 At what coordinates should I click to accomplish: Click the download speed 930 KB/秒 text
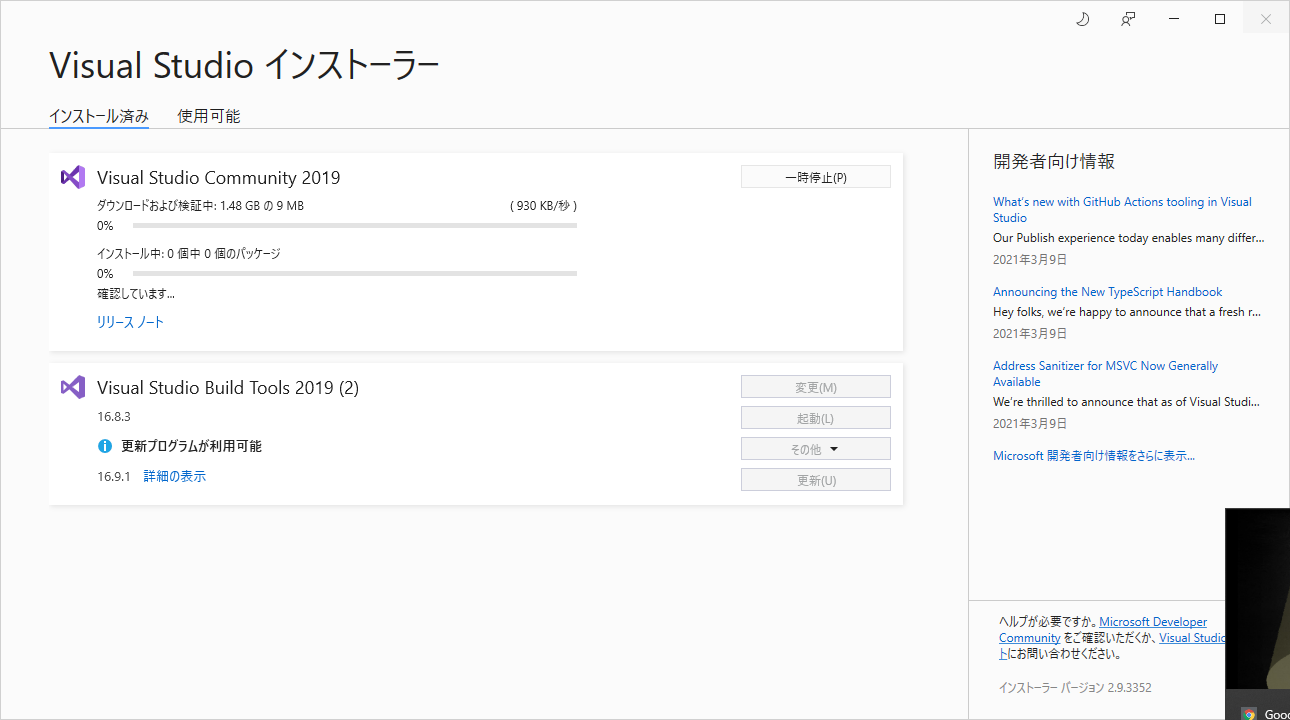click(543, 206)
